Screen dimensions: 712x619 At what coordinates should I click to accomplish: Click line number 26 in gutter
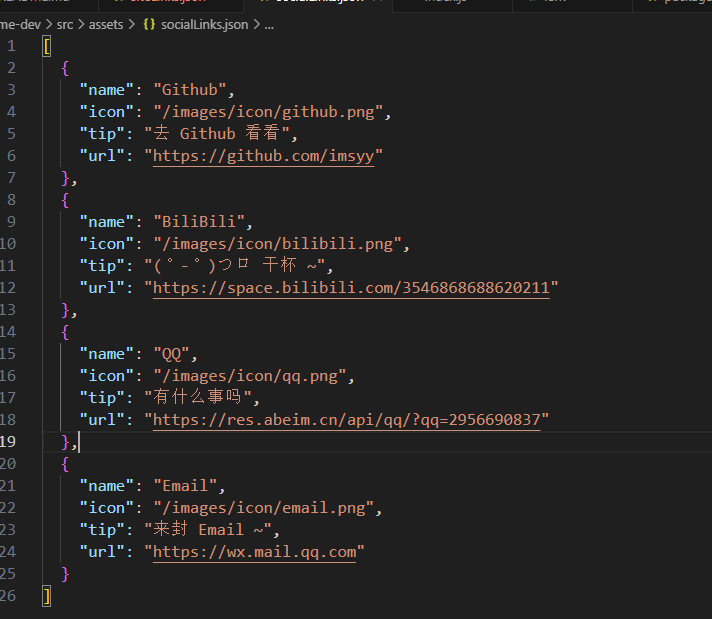coord(8,596)
